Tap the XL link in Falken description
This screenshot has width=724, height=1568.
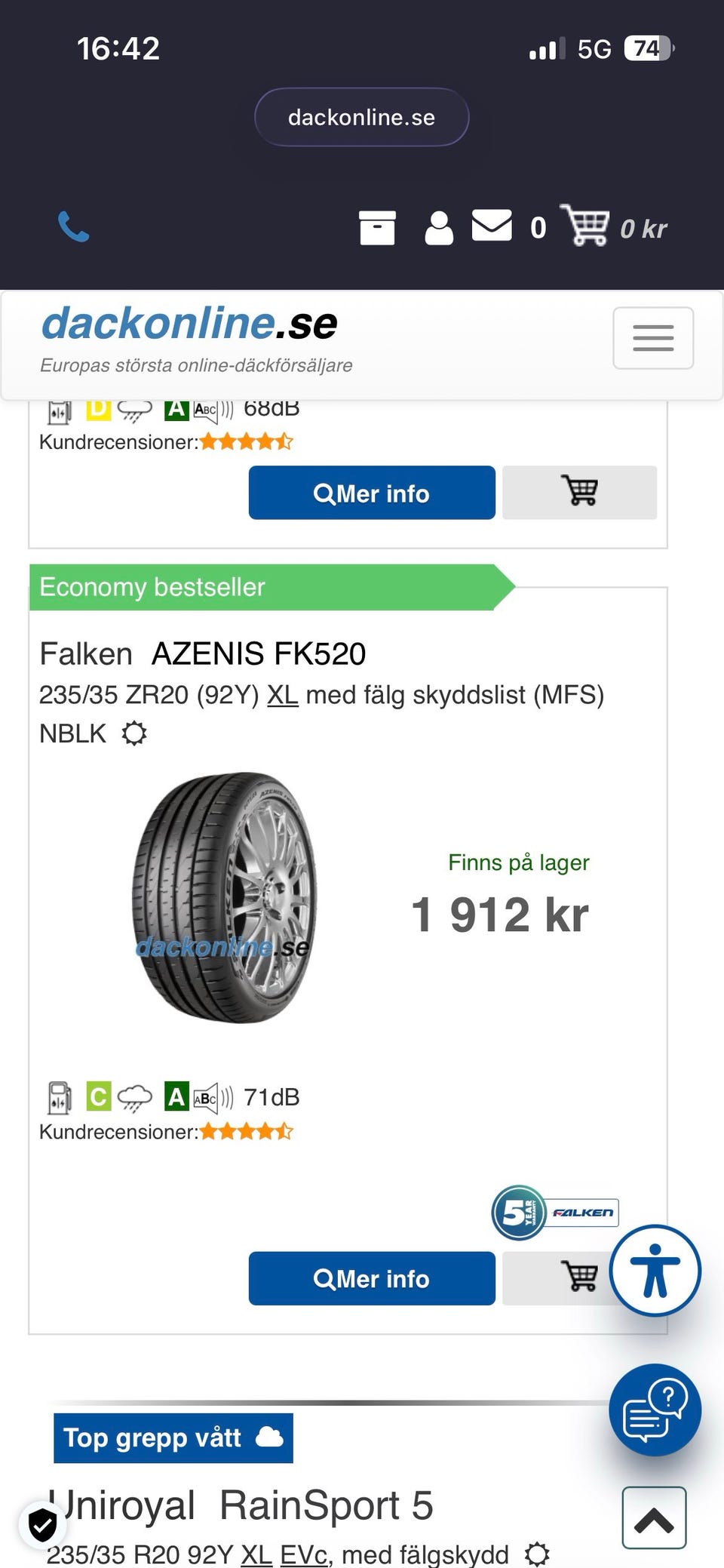tap(283, 695)
